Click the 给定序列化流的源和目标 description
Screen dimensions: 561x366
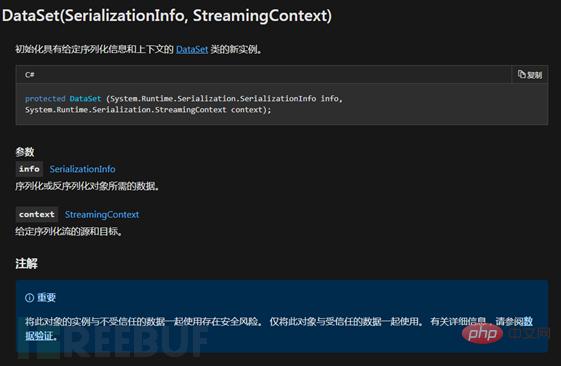point(69,231)
